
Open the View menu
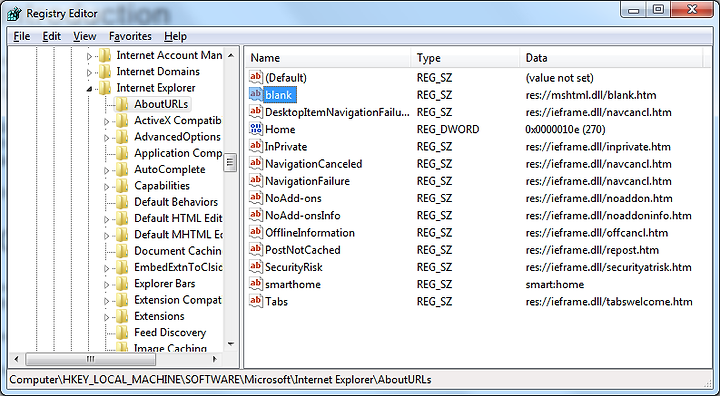84,36
